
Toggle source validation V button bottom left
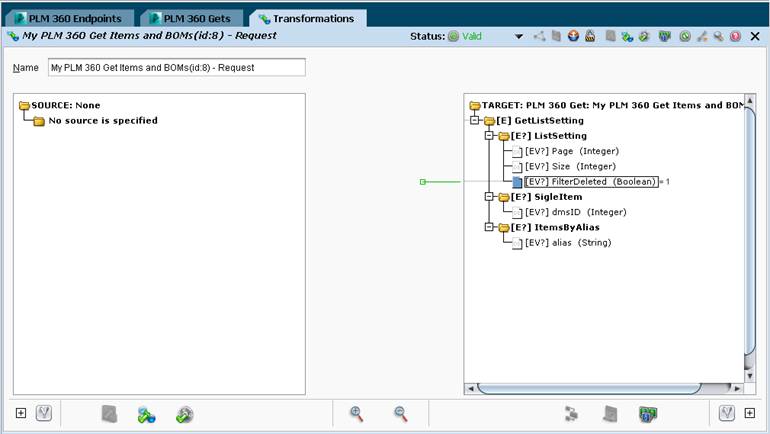pyautogui.click(x=44, y=413)
